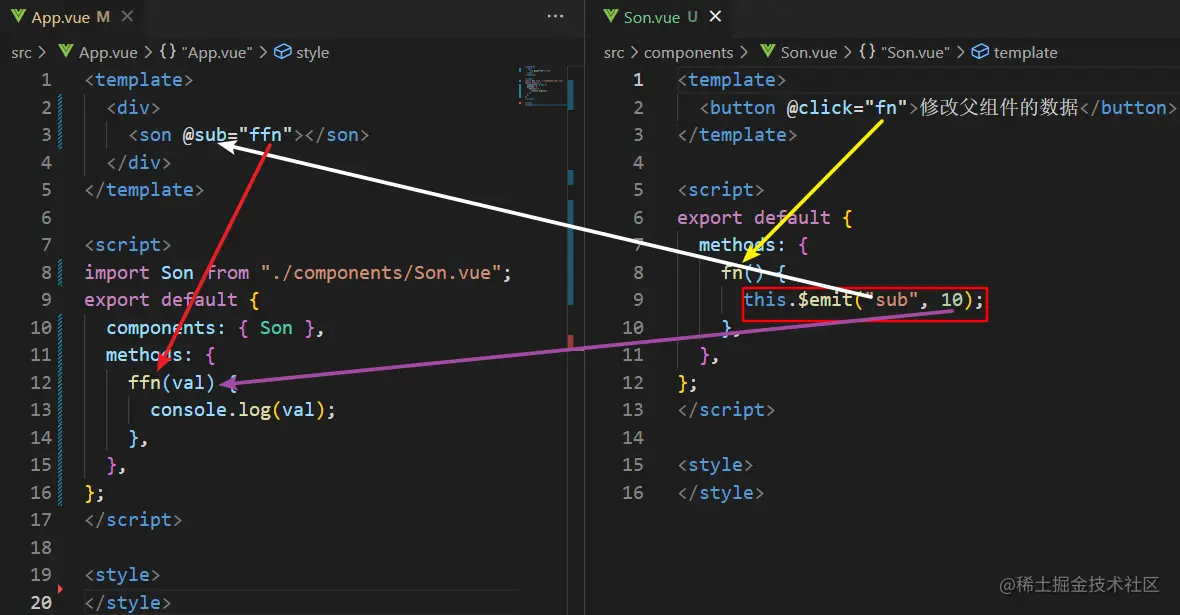Image resolution: width=1180 pixels, height=615 pixels.
Task: Click the <script> tag in Son.vue
Action: click(x=720, y=190)
